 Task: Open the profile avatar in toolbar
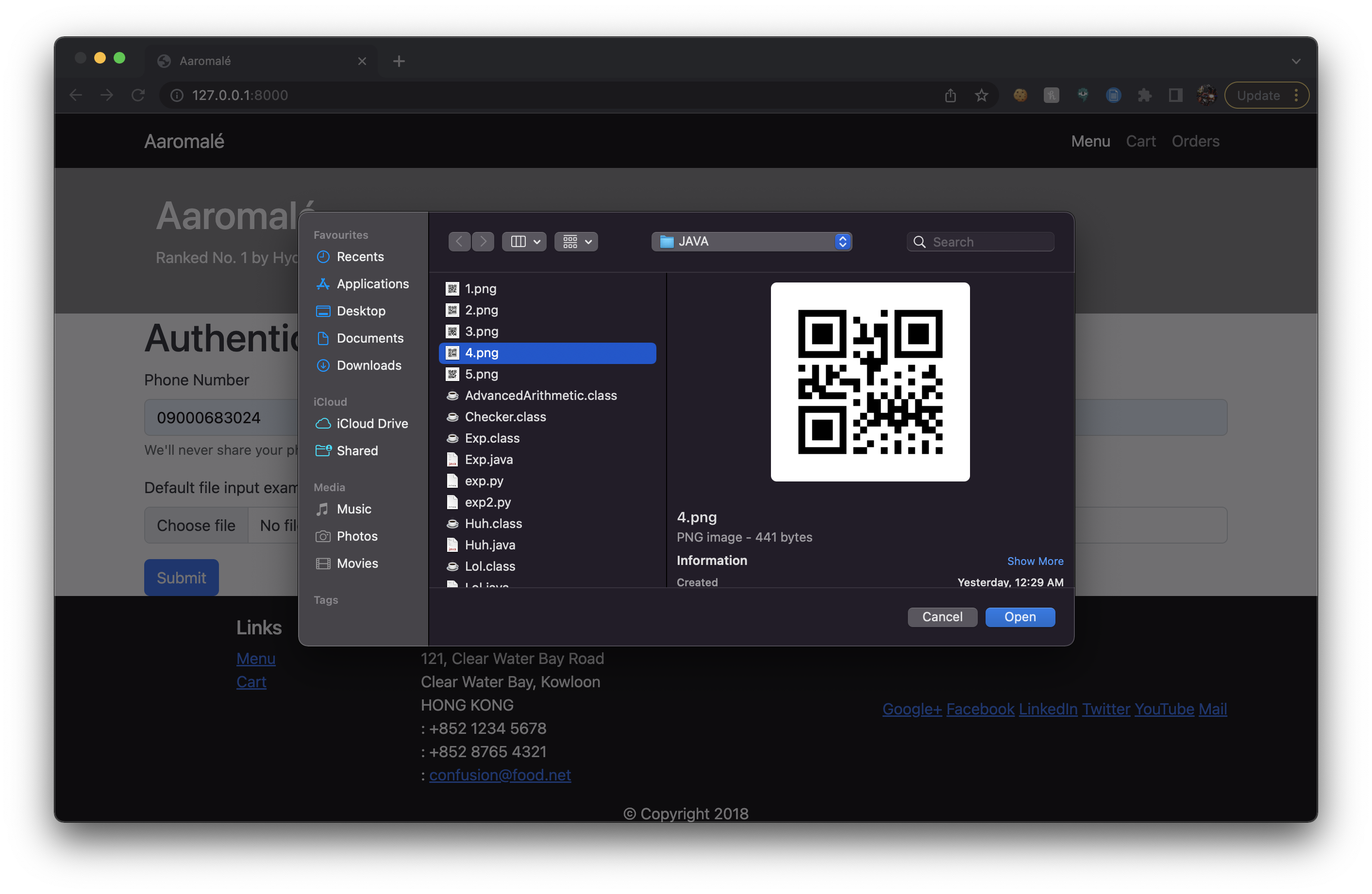pos(1206,95)
